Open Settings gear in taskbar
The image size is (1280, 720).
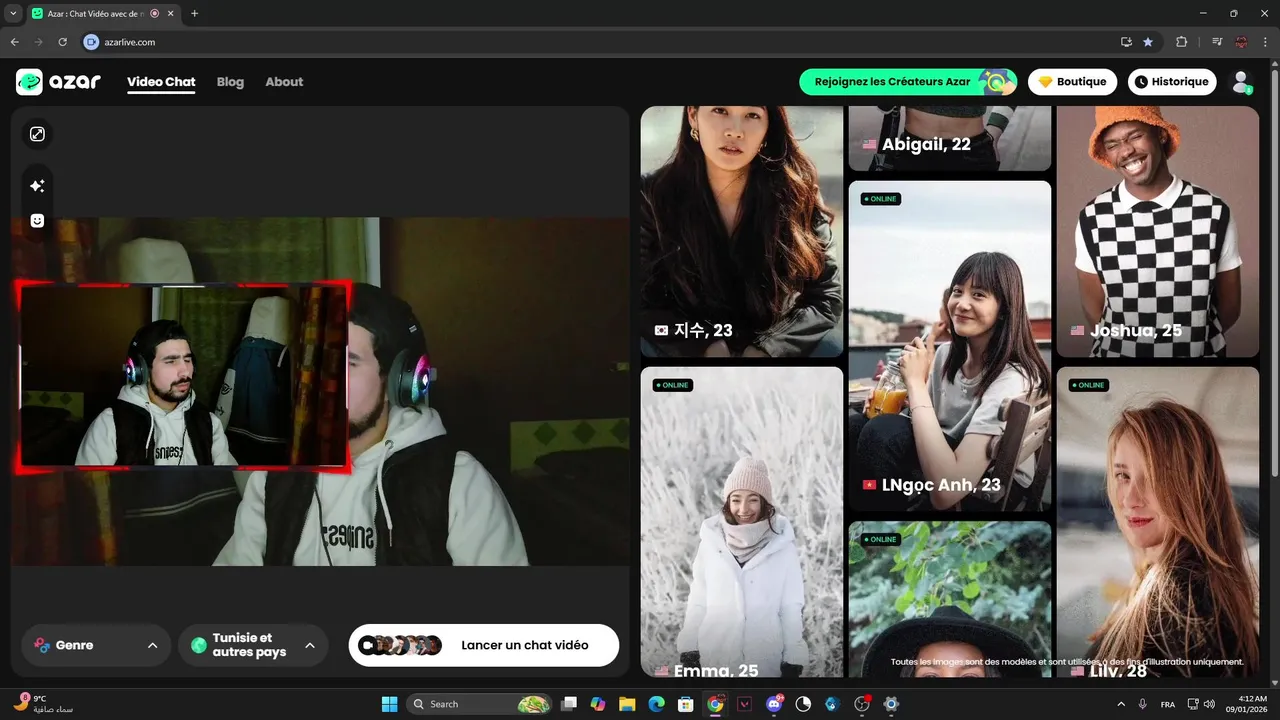[891, 704]
